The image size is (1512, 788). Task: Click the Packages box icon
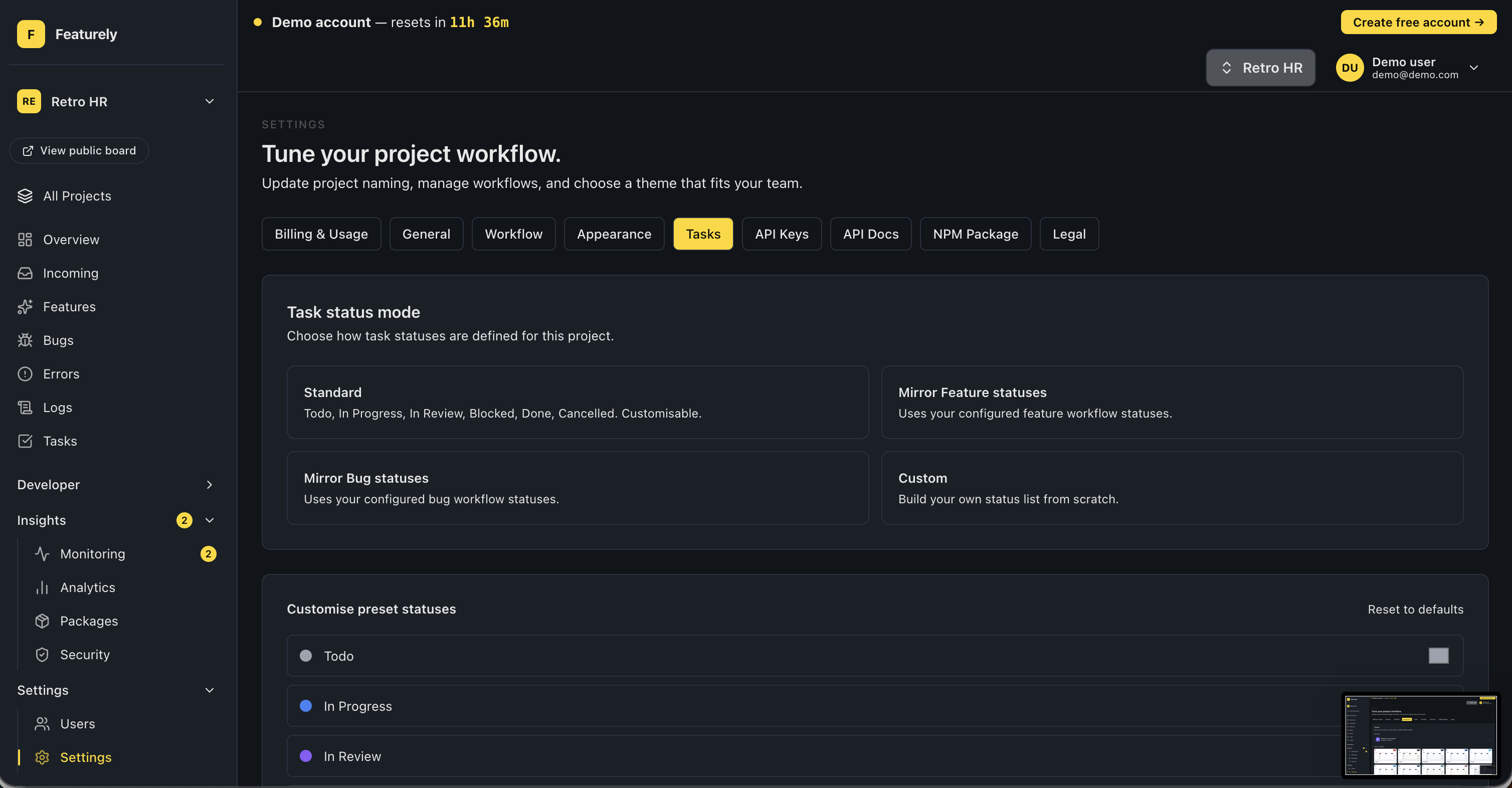pos(42,621)
